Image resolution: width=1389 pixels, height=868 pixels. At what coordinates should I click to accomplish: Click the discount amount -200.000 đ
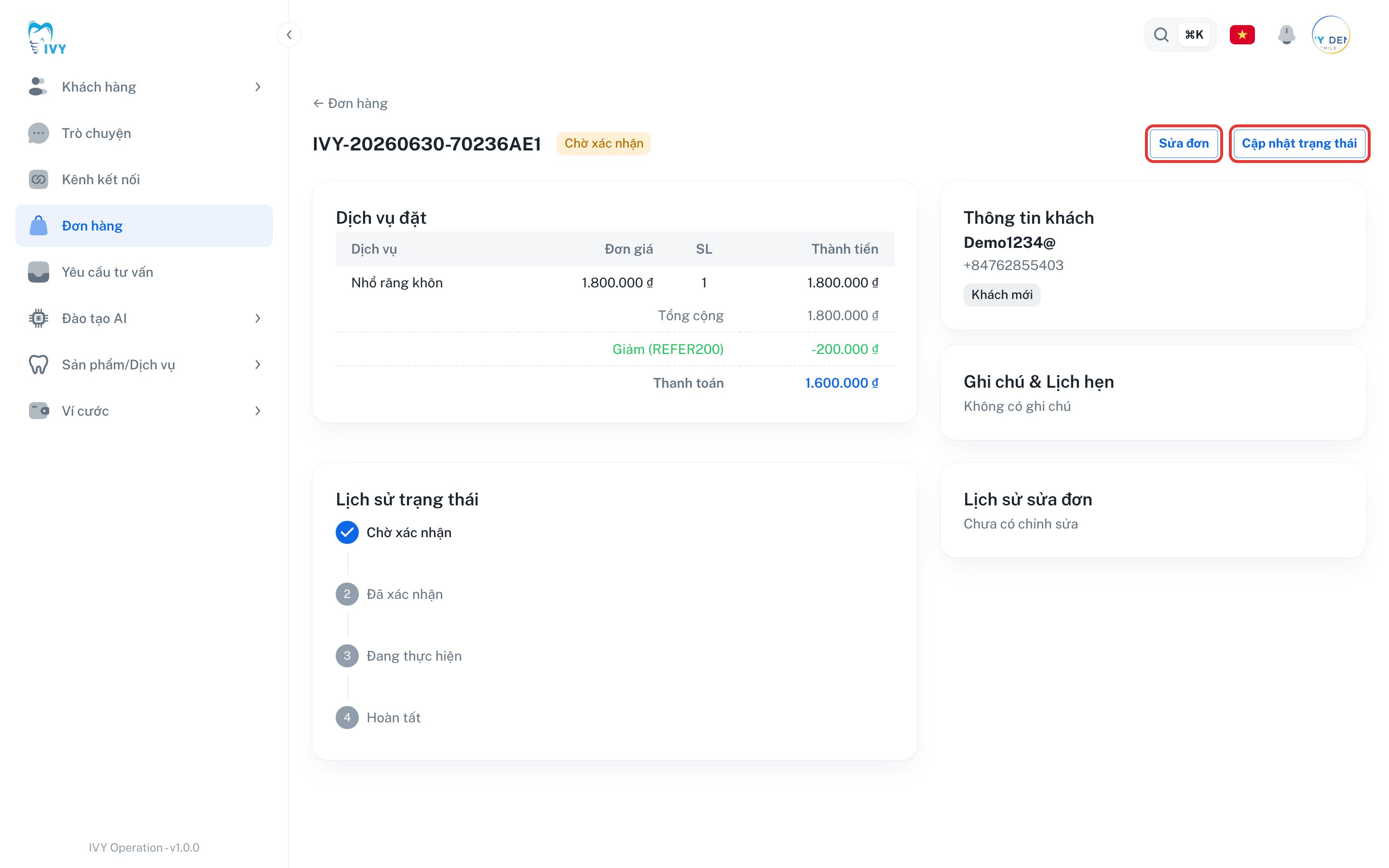(x=845, y=349)
